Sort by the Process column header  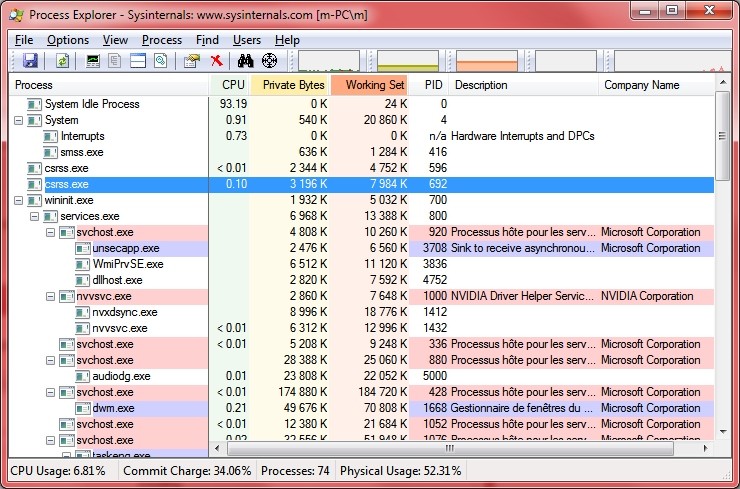tap(109, 85)
